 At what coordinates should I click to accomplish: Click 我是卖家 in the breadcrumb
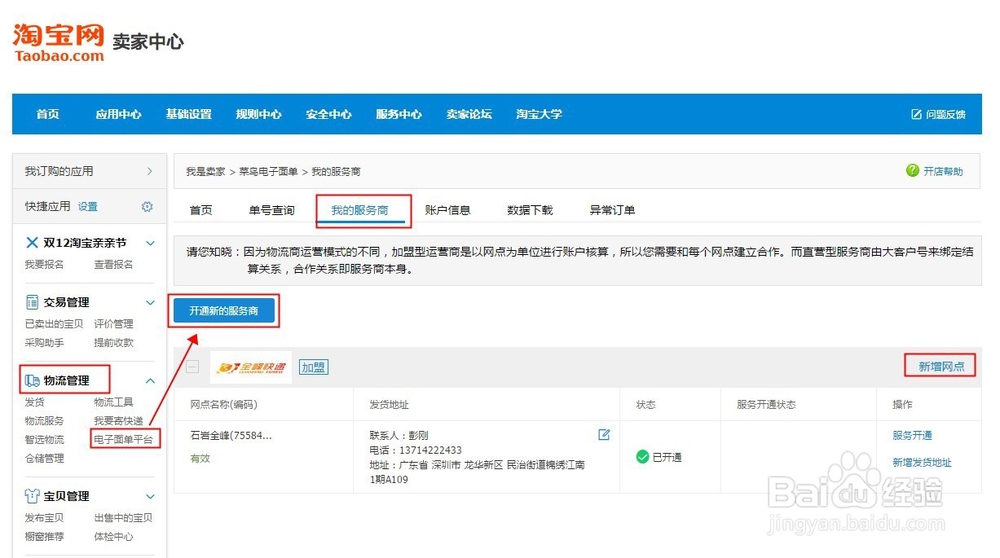point(205,172)
